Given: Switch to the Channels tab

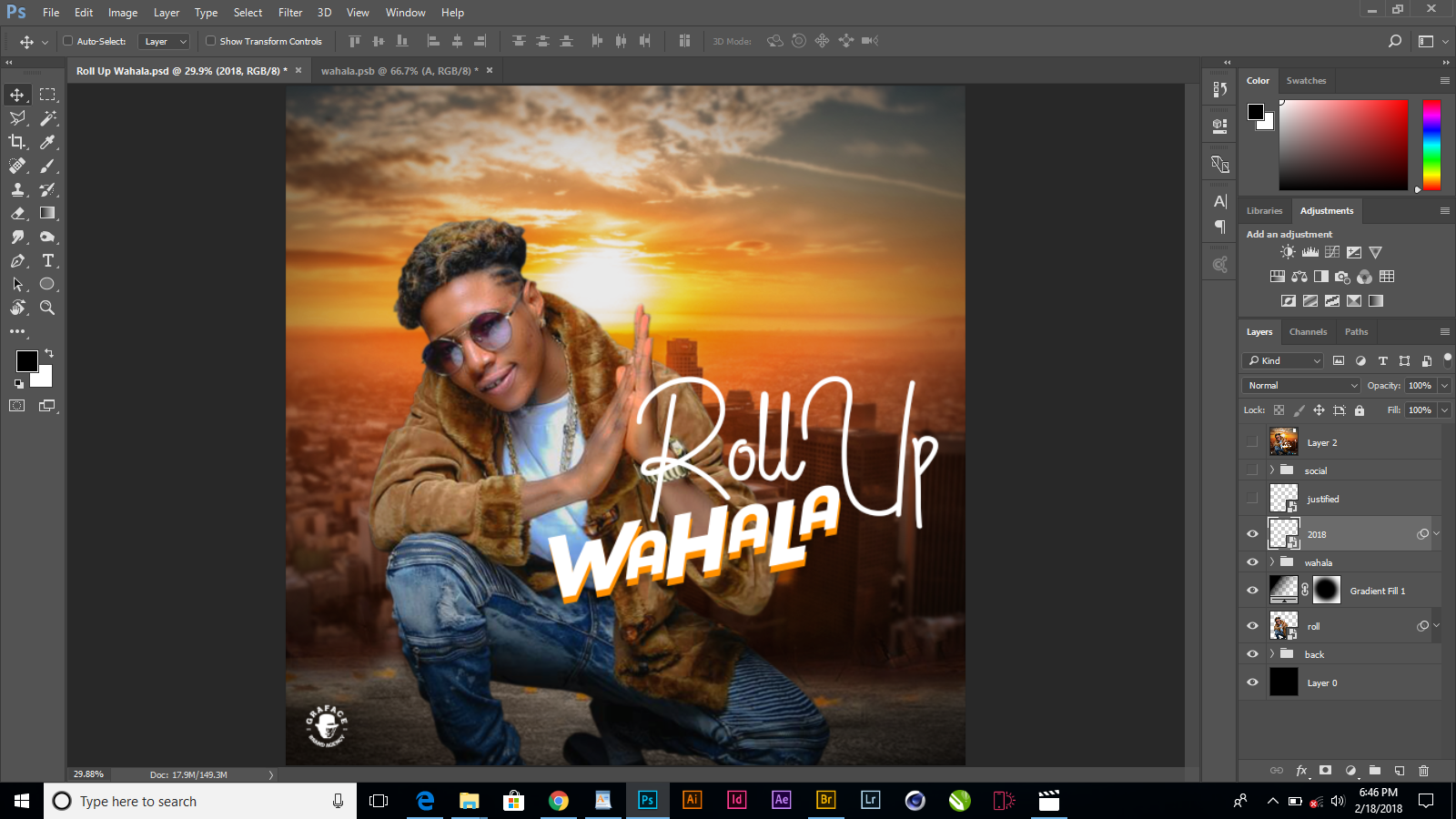Looking at the screenshot, I should 1308,331.
